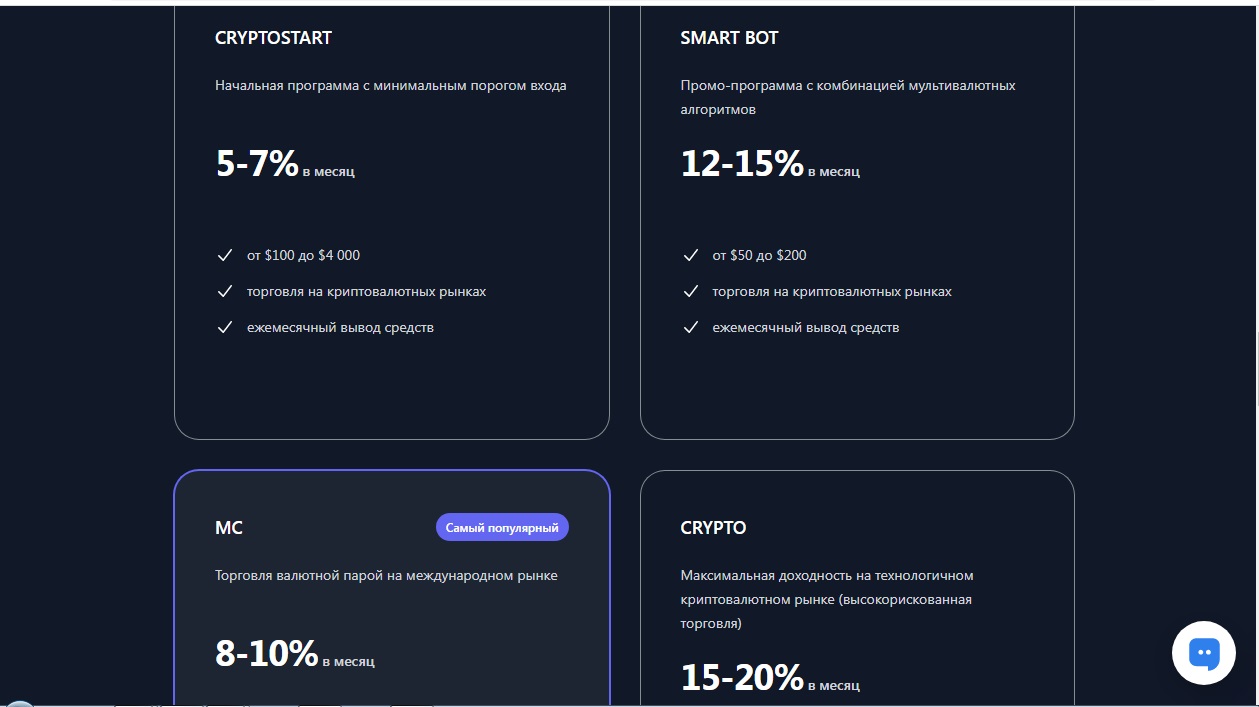Click the checkmark next to SMART BOT withdrawal line
This screenshot has height=707, width=1259.
[691, 327]
